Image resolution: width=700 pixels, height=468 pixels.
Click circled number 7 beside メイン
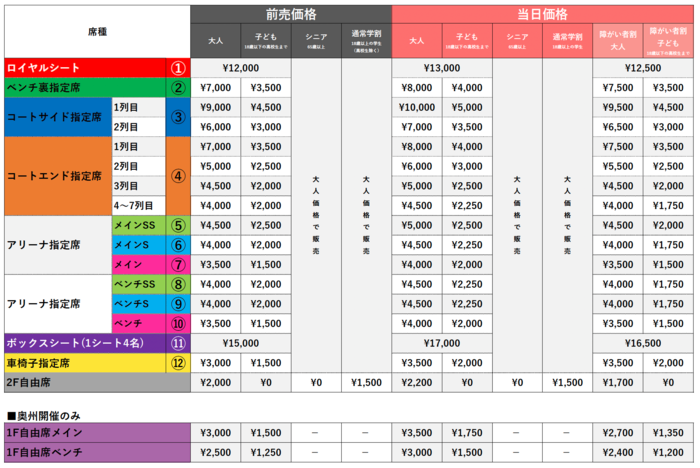177,264
